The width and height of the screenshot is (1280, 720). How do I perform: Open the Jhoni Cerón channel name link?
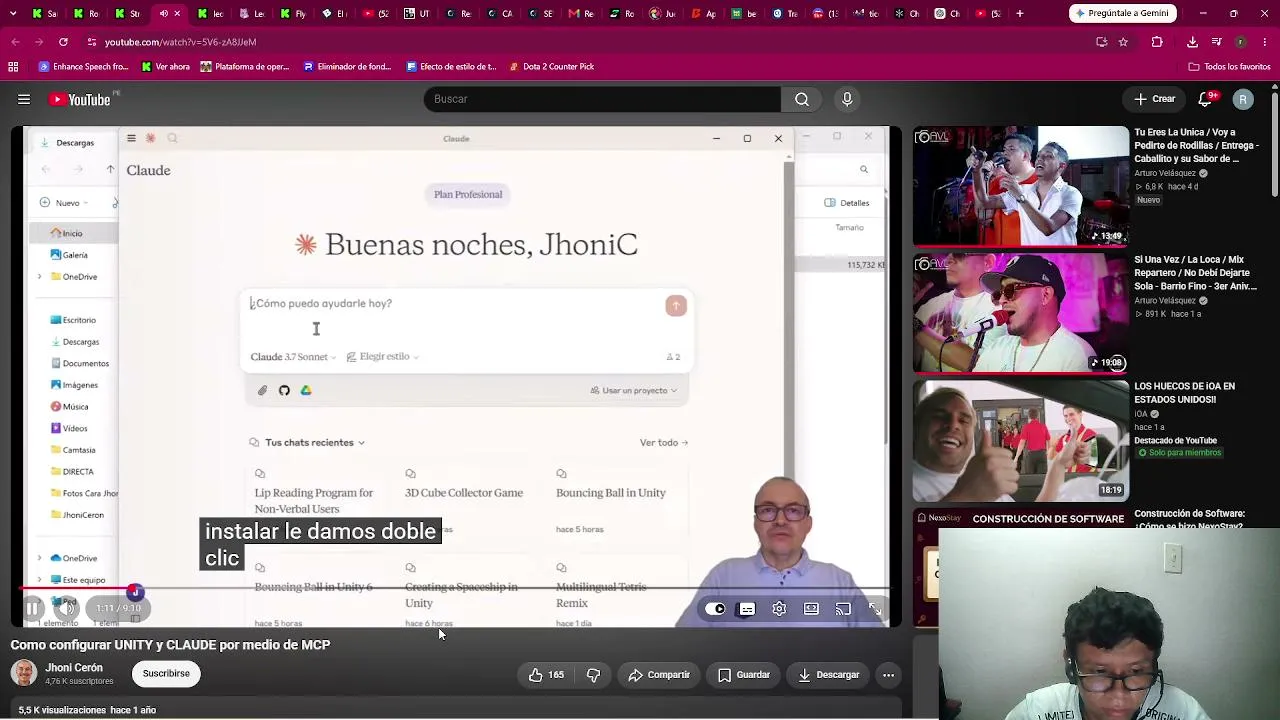coord(74,667)
